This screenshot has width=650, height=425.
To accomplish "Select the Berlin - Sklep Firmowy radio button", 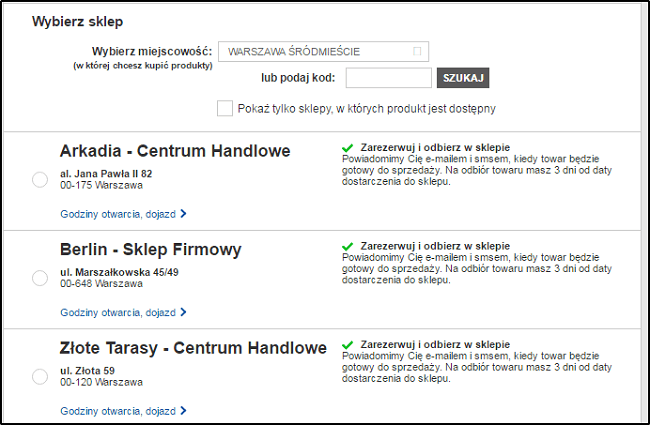I will [x=40, y=277].
